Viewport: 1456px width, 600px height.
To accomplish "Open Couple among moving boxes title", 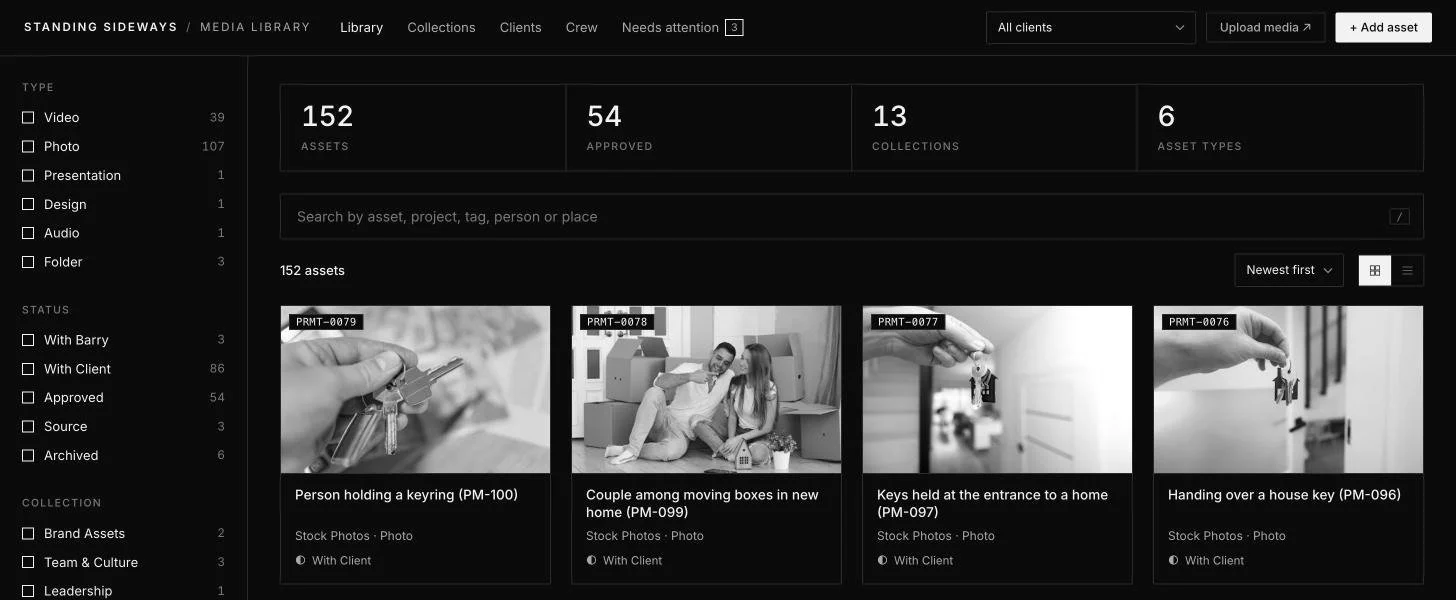I will coord(702,503).
